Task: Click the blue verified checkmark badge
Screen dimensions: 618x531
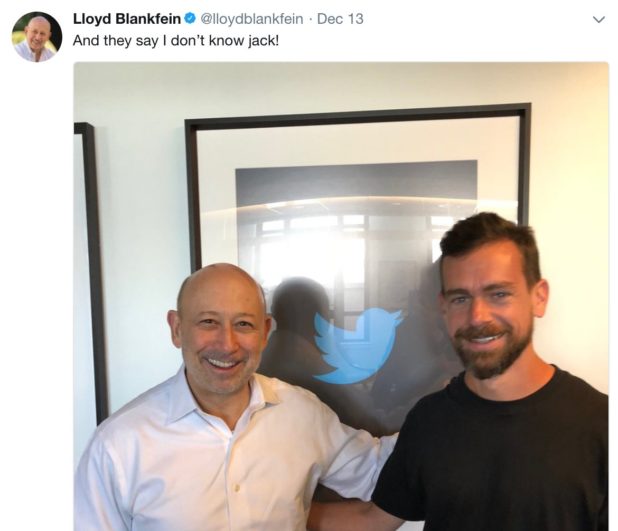Action: click(190, 19)
